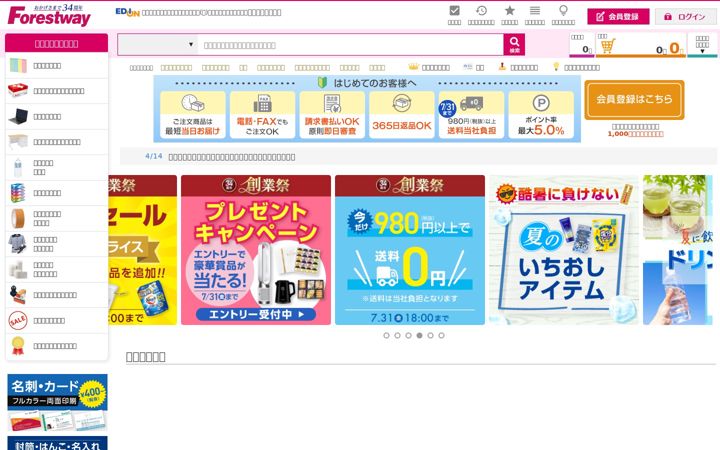Open the 封筒・はんこ・名入れ banner
Screen dimensions: 720x450
(x=57, y=443)
